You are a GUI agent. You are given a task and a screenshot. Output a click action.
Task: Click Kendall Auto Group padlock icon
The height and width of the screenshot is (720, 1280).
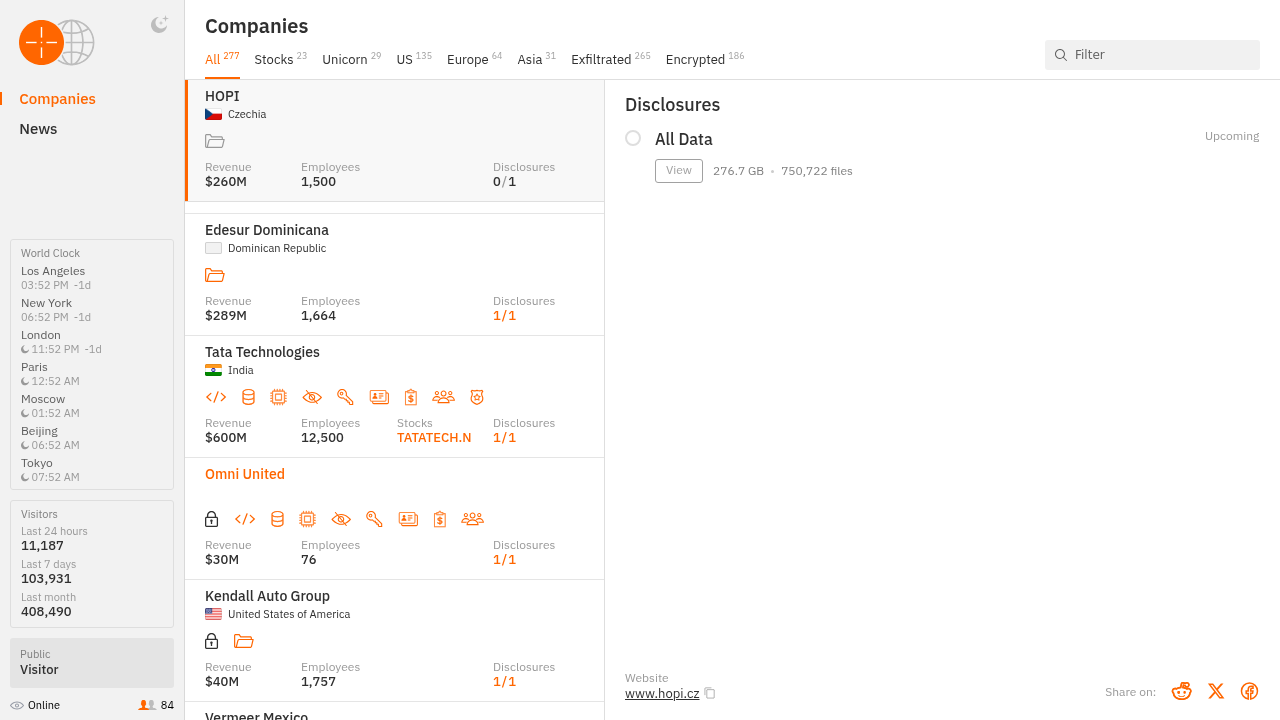click(x=212, y=641)
